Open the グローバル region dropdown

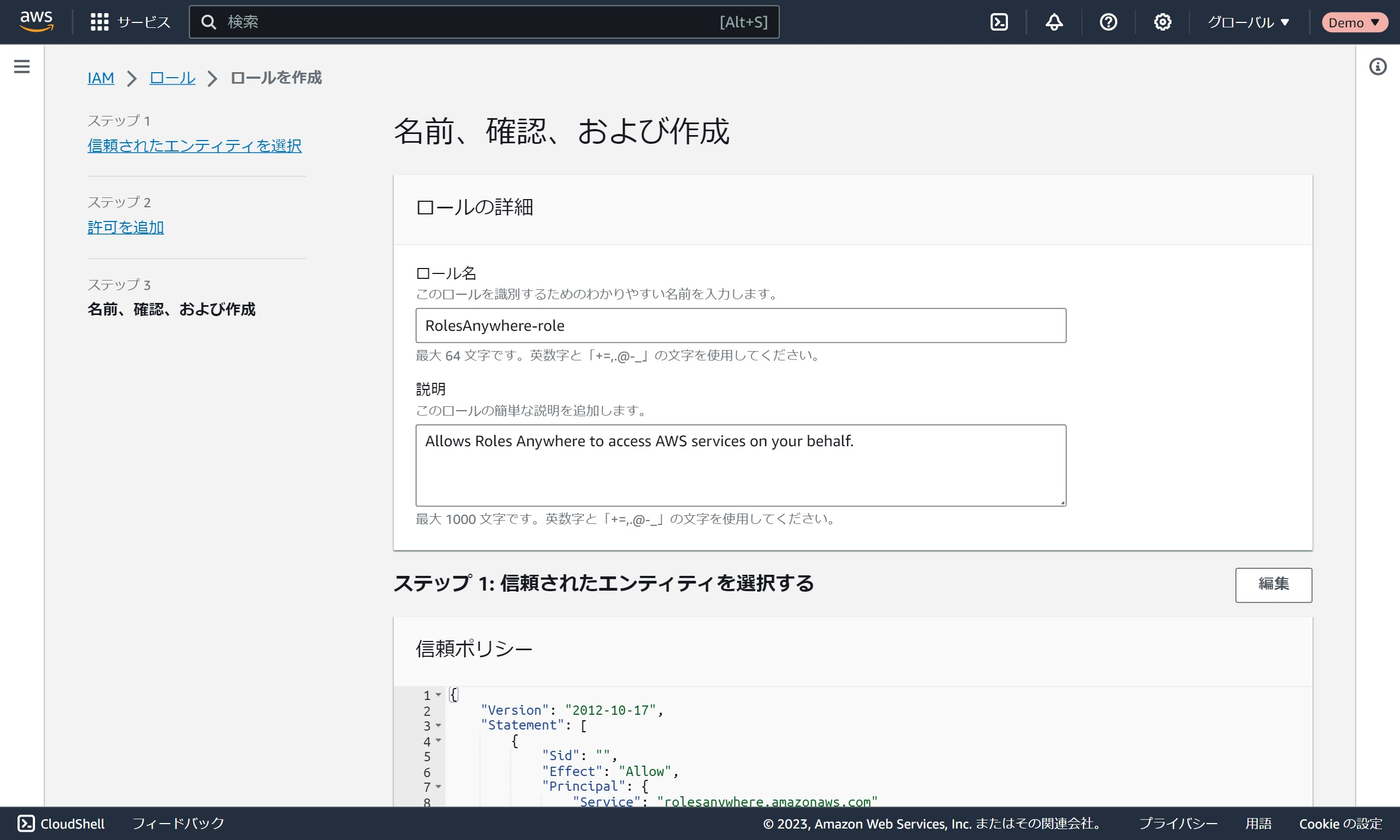pos(1249,22)
